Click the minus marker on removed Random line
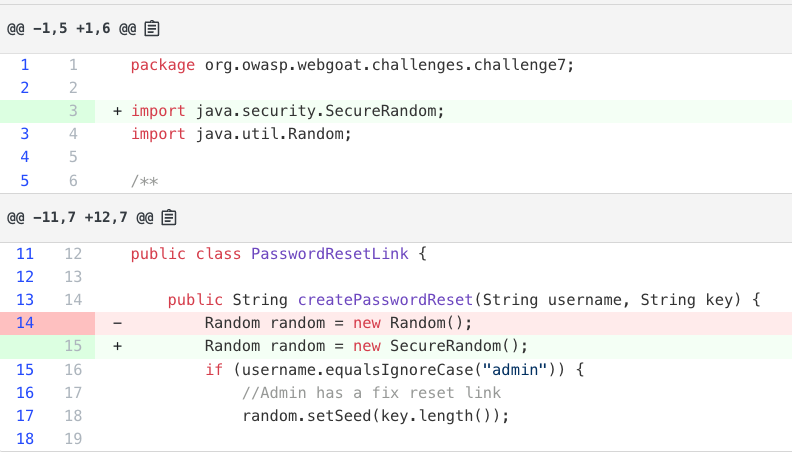The height and width of the screenshot is (460, 792). 117,323
